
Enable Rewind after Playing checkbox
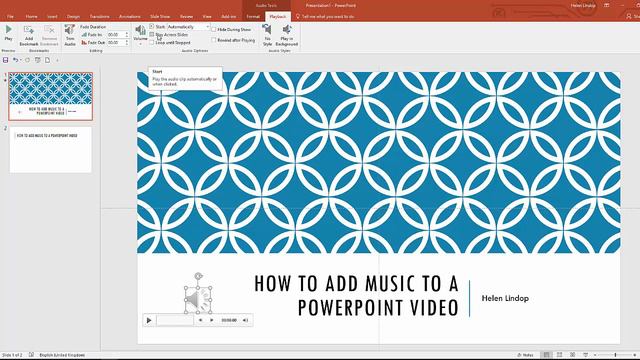coord(213,40)
